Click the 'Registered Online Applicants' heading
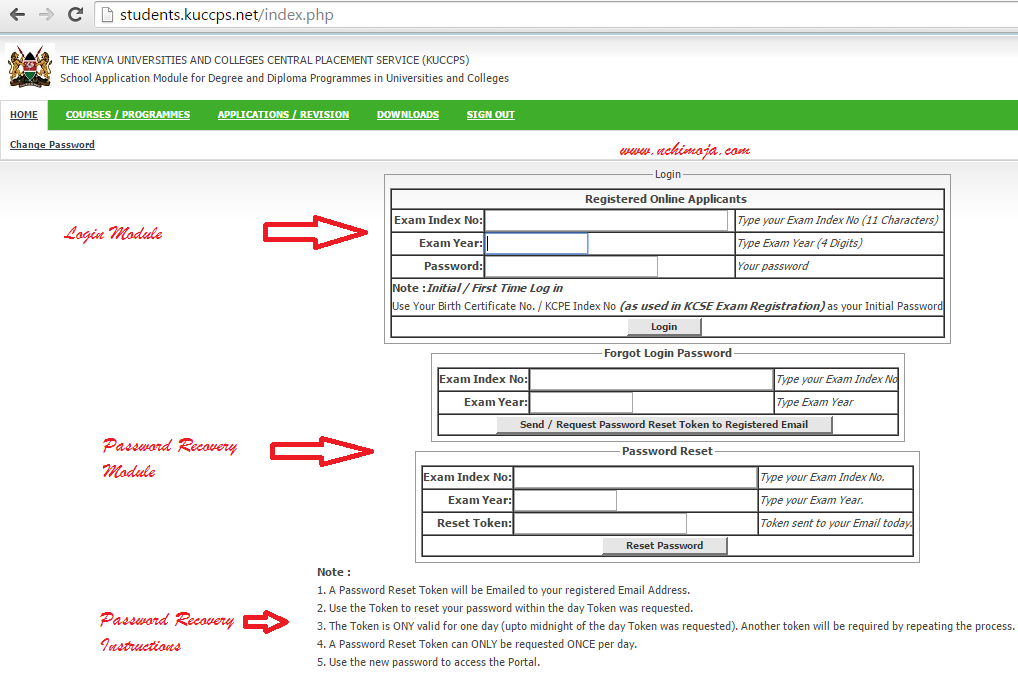Viewport: 1018px width, 680px height. pyautogui.click(x=665, y=199)
